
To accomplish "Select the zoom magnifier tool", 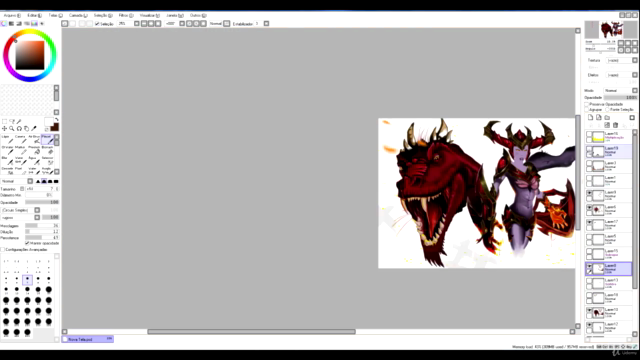I will tap(12, 129).
